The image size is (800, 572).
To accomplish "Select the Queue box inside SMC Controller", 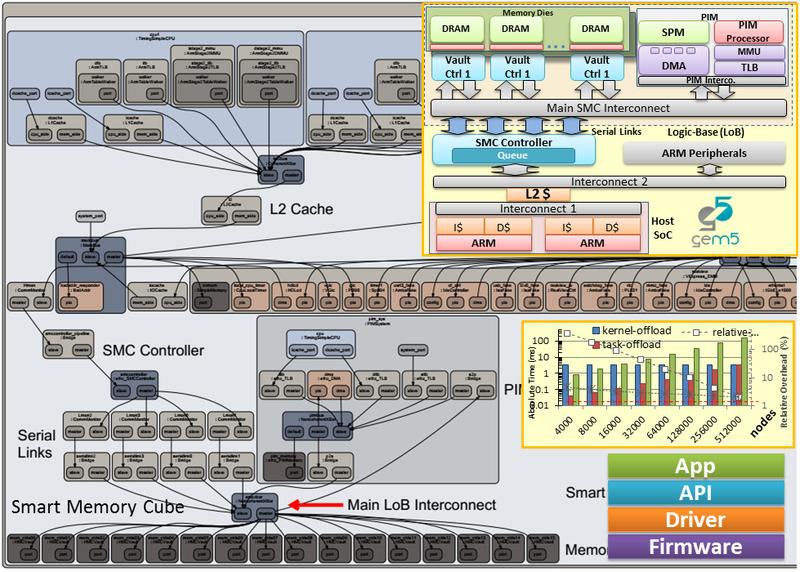I will coord(513,156).
